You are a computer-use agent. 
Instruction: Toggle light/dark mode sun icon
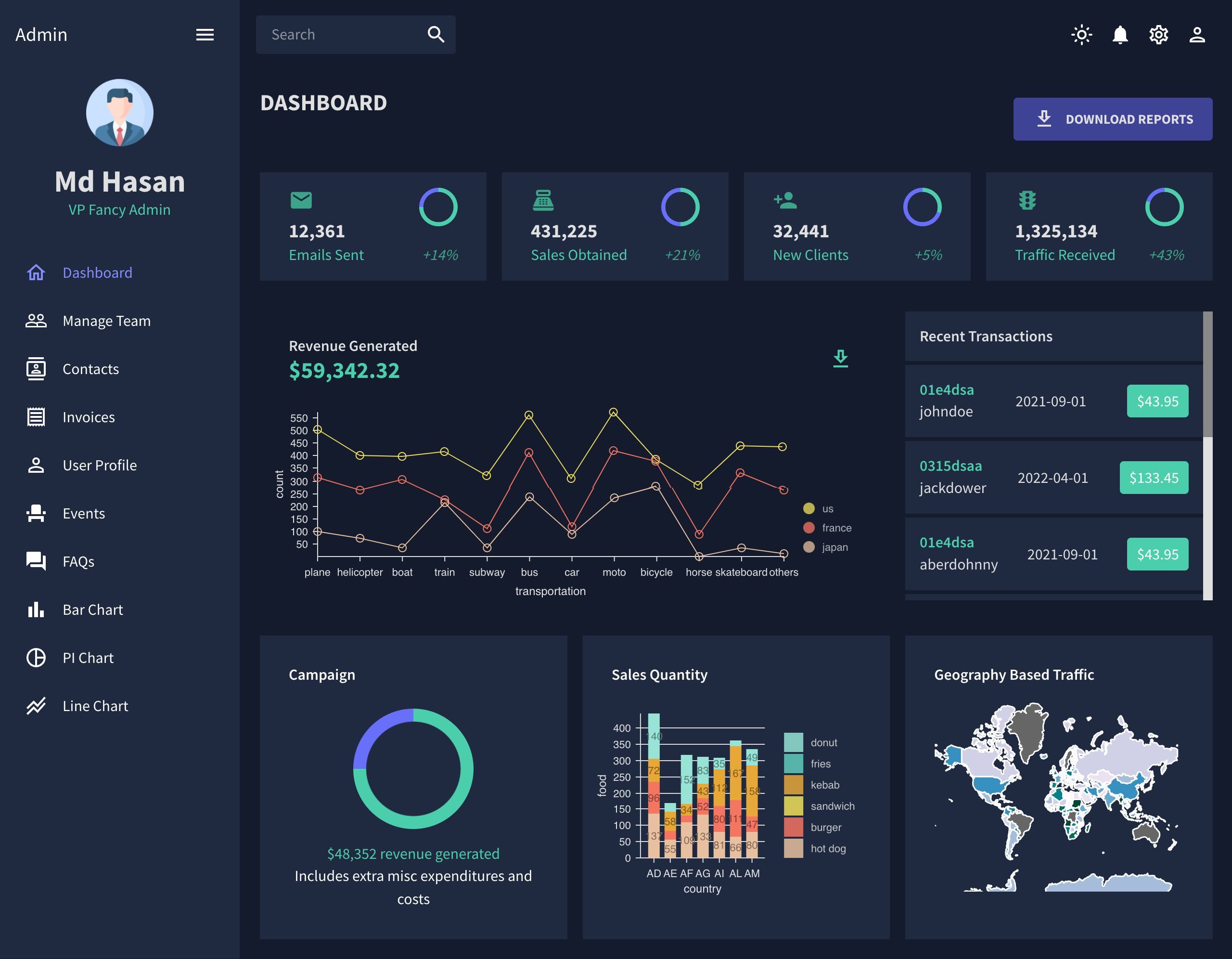coord(1081,35)
